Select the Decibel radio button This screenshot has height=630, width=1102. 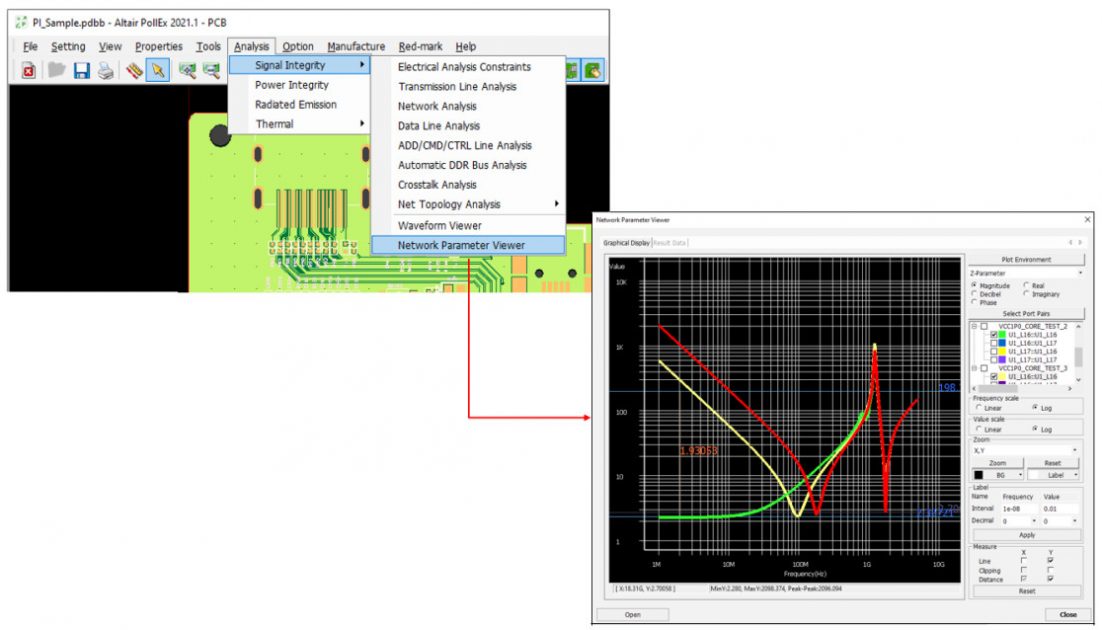pos(976,294)
